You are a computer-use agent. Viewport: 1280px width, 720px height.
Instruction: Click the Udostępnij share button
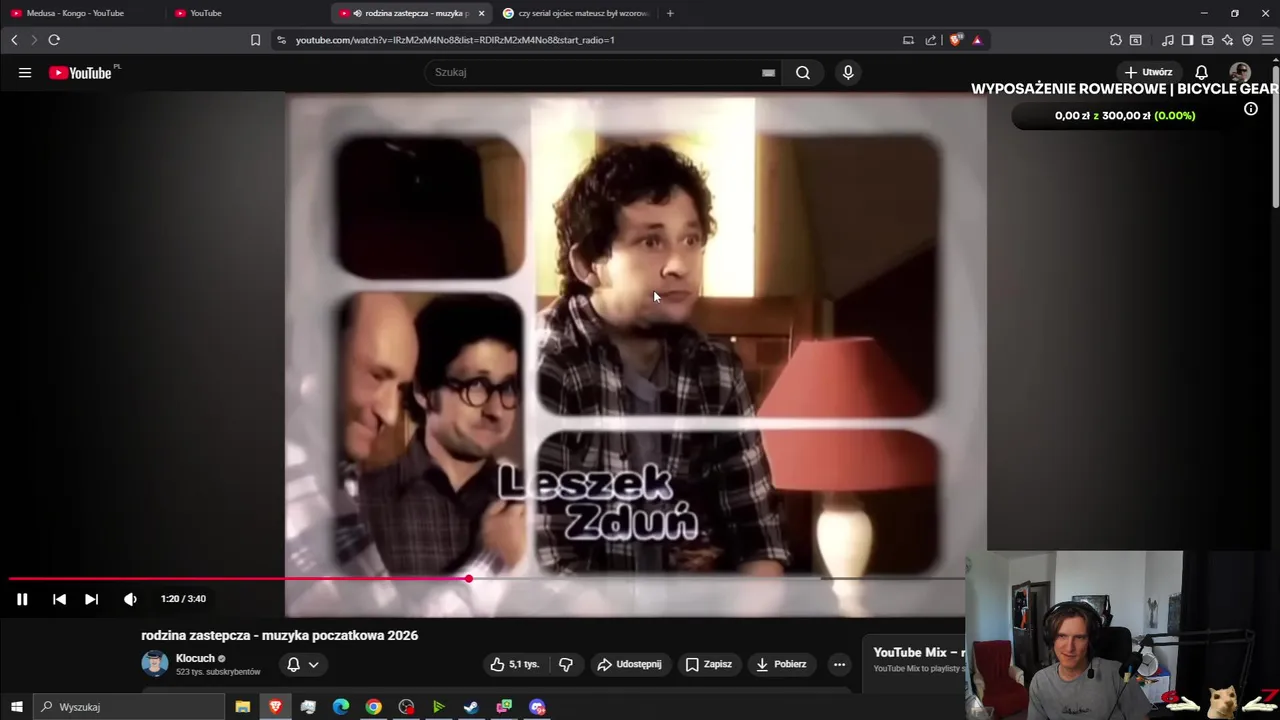[x=629, y=664]
